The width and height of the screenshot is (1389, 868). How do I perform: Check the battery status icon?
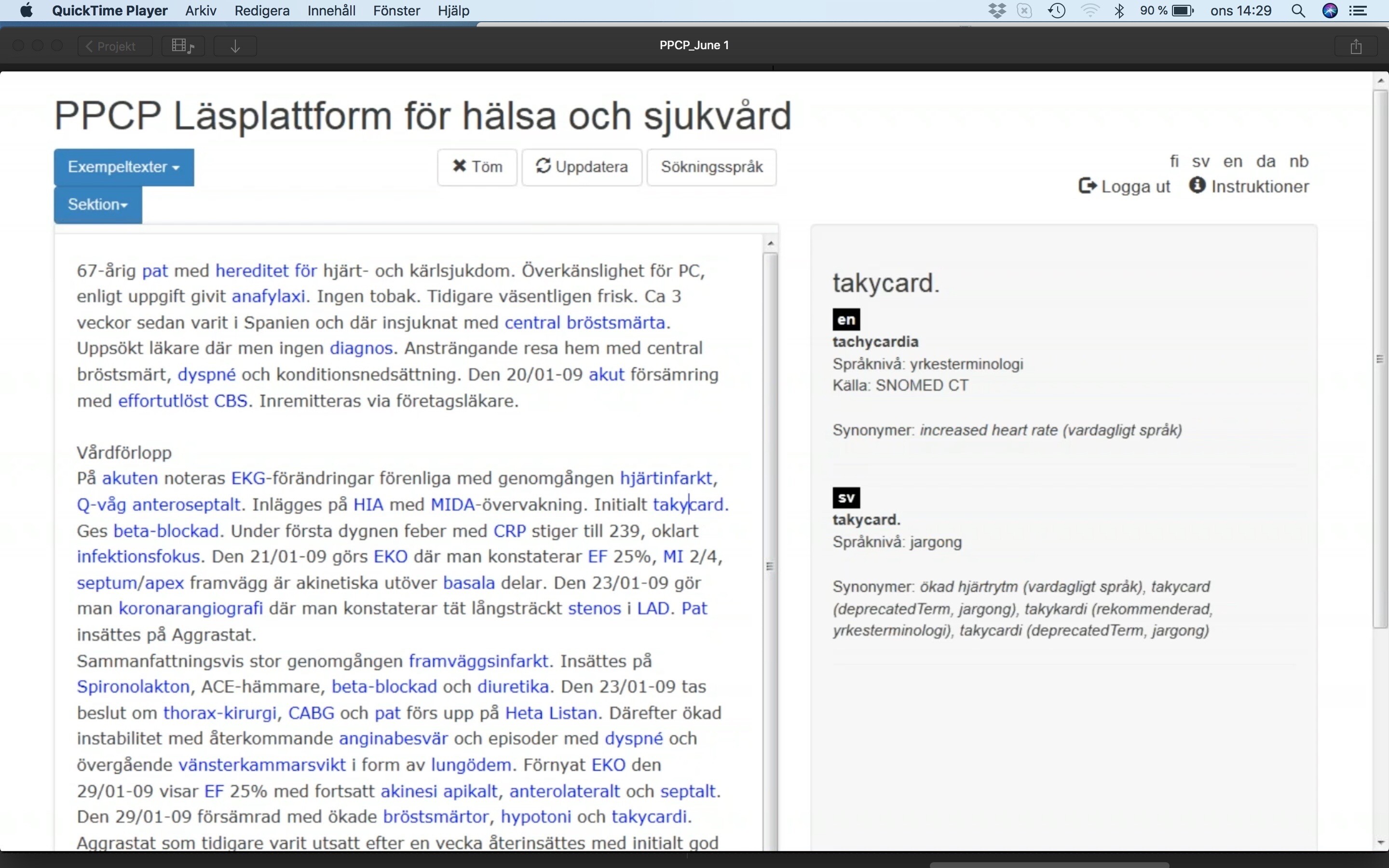tap(1183, 10)
